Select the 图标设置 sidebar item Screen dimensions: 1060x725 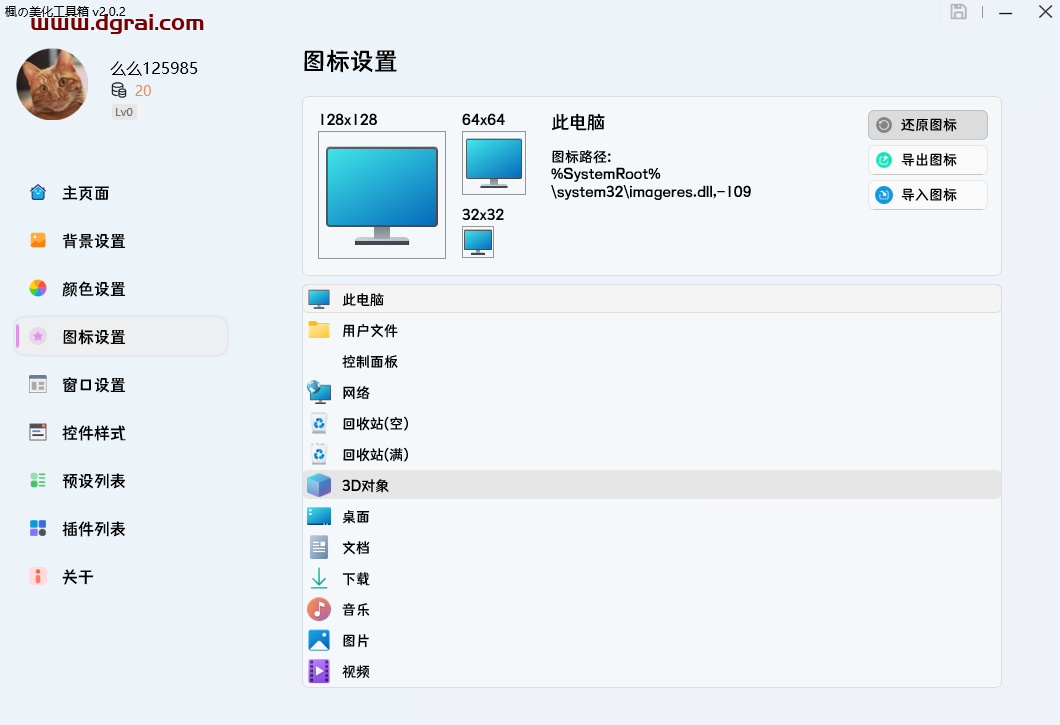[x=122, y=337]
